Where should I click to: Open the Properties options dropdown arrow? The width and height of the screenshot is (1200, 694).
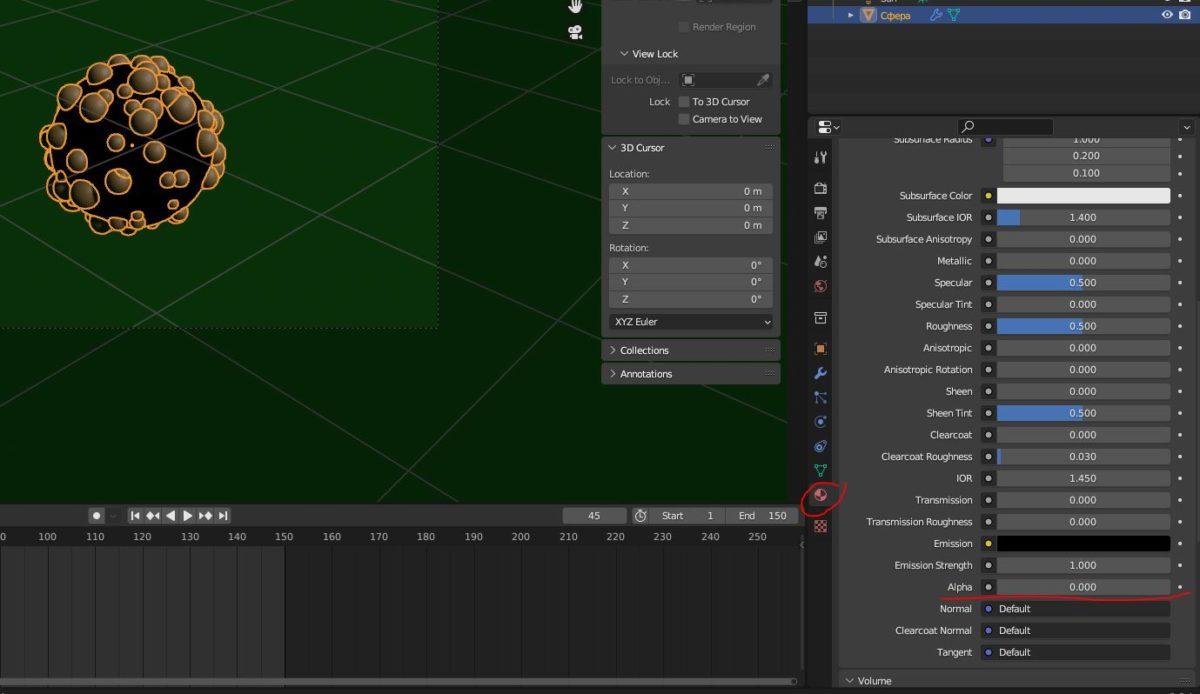coord(1186,127)
